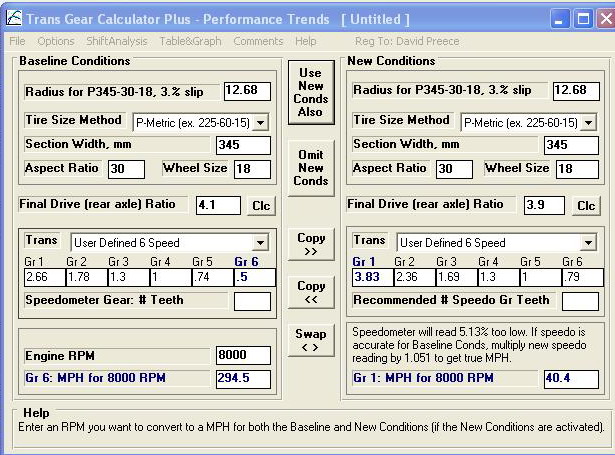Open Baseline Trans type dropdown
The width and height of the screenshot is (615, 455).
[261, 242]
